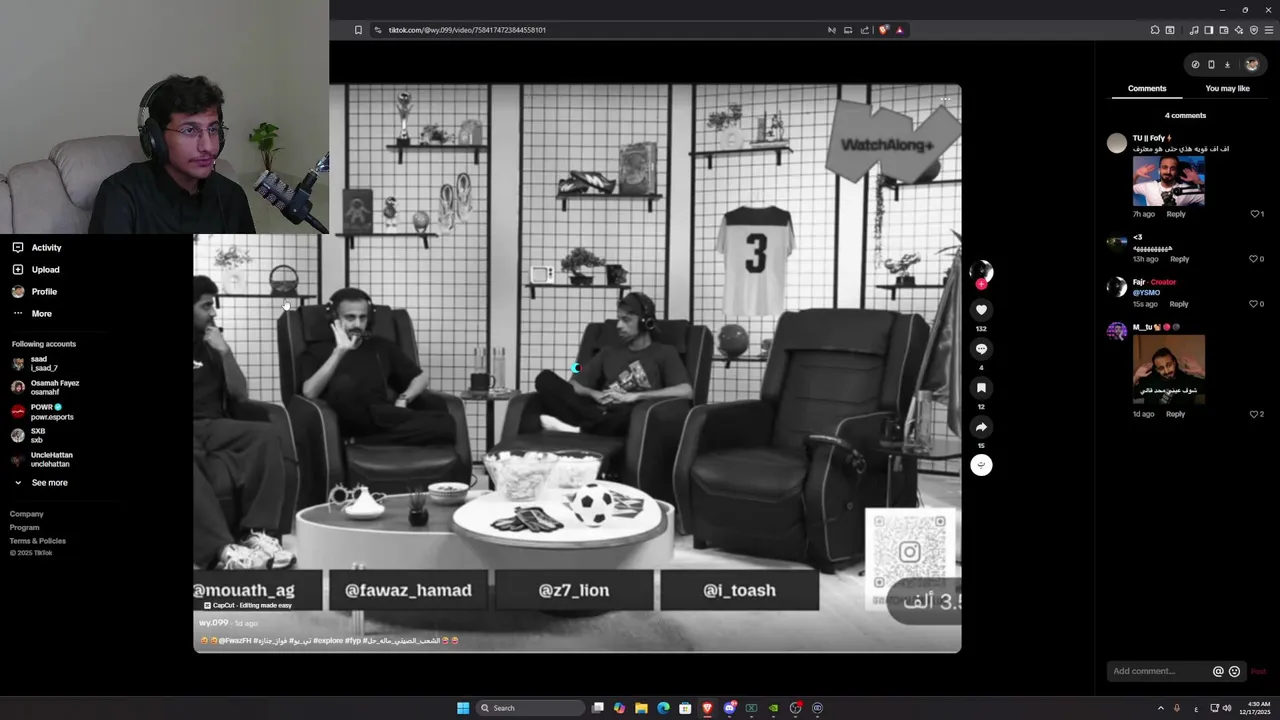Like the video with the heart icon
Image resolution: width=1280 pixels, height=720 pixels.
point(981,310)
